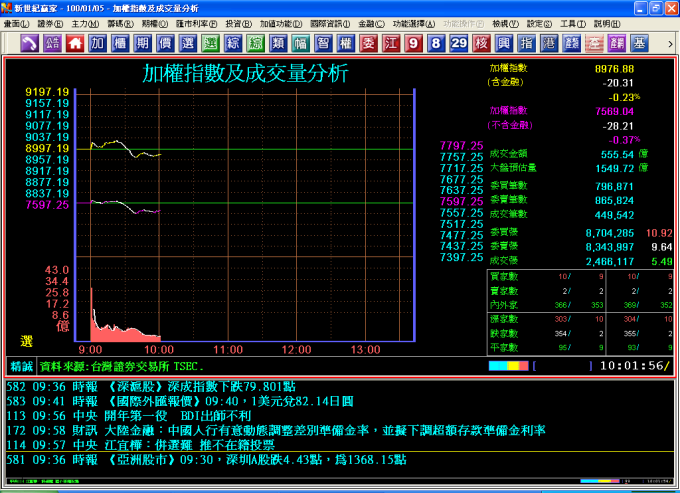680x493 pixels.
Task: Click the 櫃 toolbar icon
Action: tap(120, 43)
